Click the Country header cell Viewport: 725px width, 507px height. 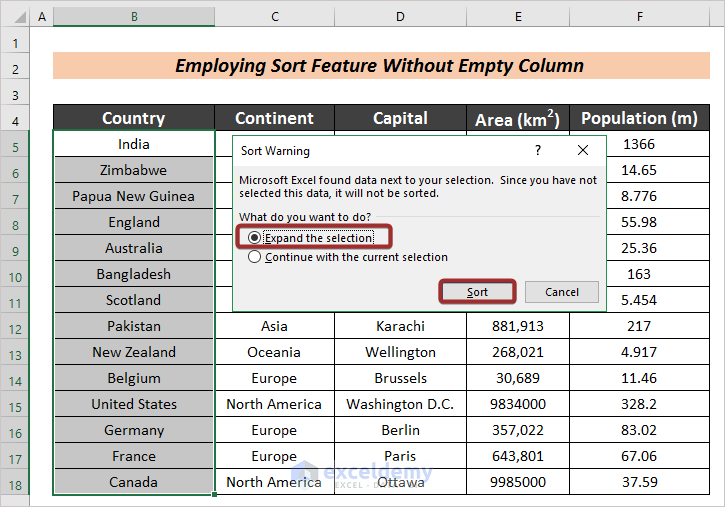point(134,118)
